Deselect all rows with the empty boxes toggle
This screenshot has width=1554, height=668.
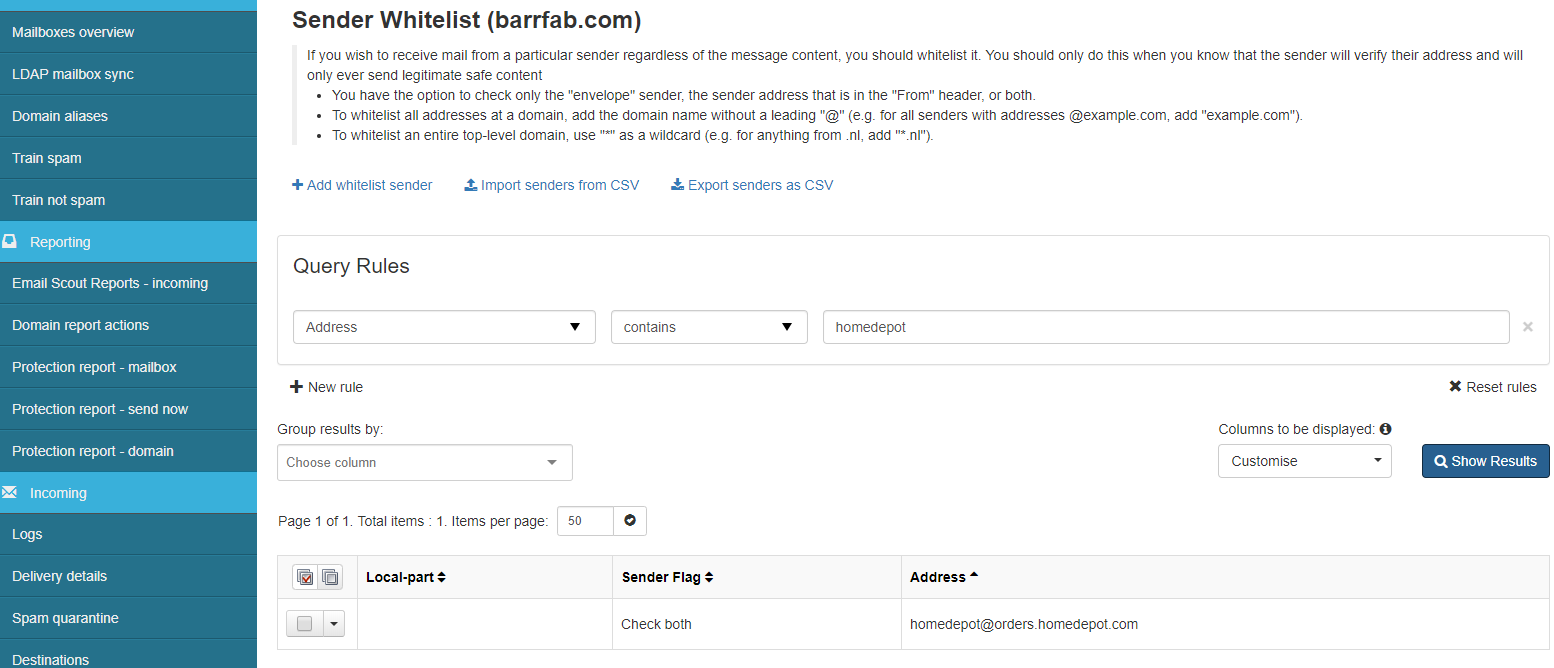coord(330,577)
